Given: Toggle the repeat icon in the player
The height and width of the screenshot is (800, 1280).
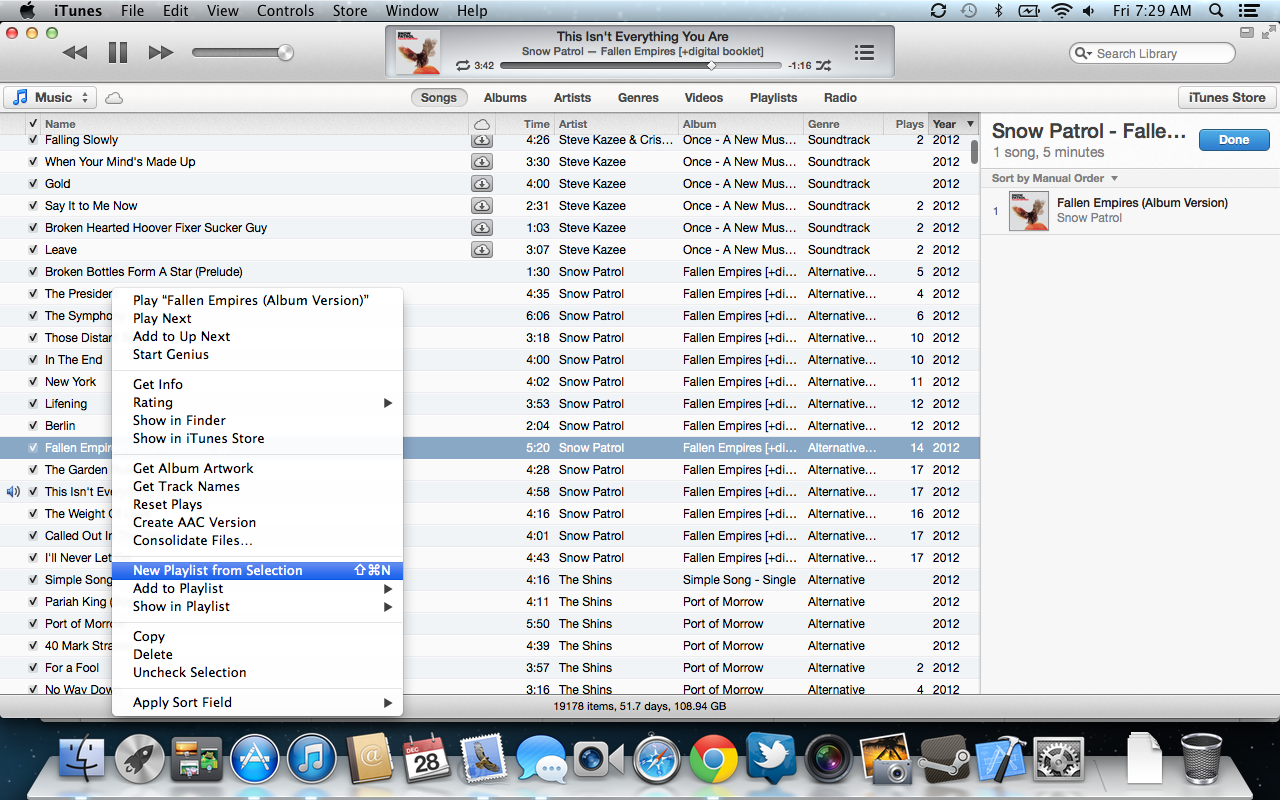Looking at the screenshot, I should [463, 66].
